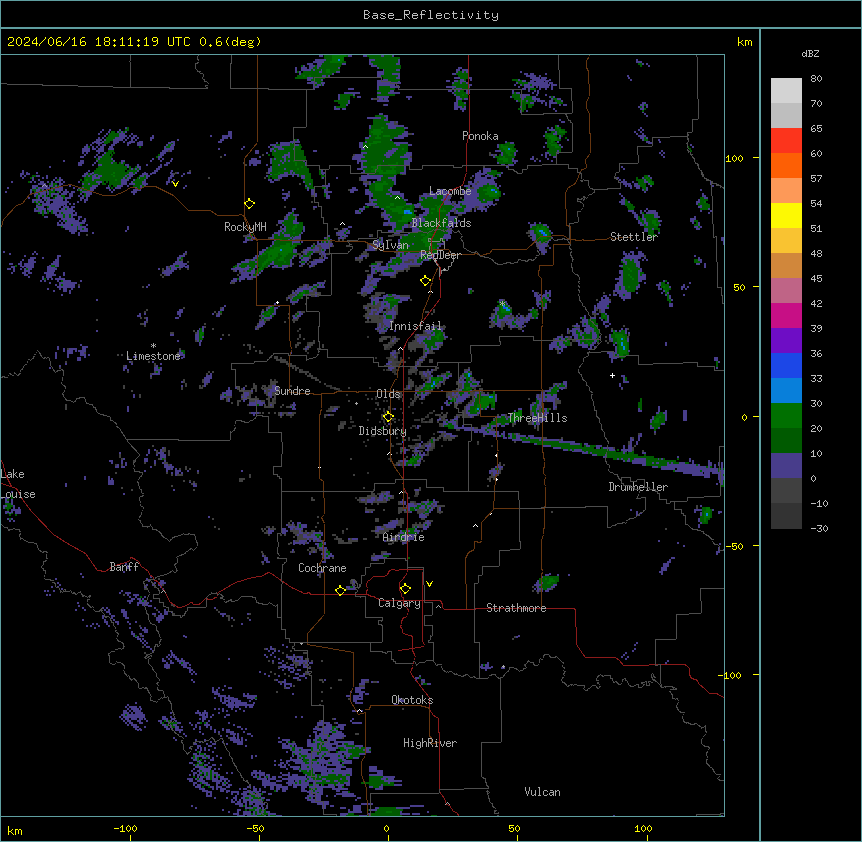Screen dimensions: 862x842
Task: Select the magenta 42-39 dBZ color swatch
Action: tap(786, 315)
